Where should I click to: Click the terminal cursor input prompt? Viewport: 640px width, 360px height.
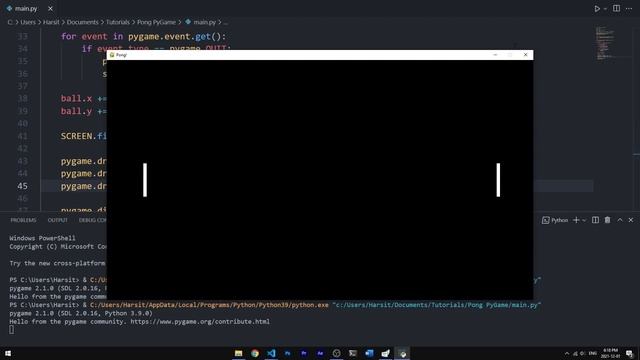11,330
